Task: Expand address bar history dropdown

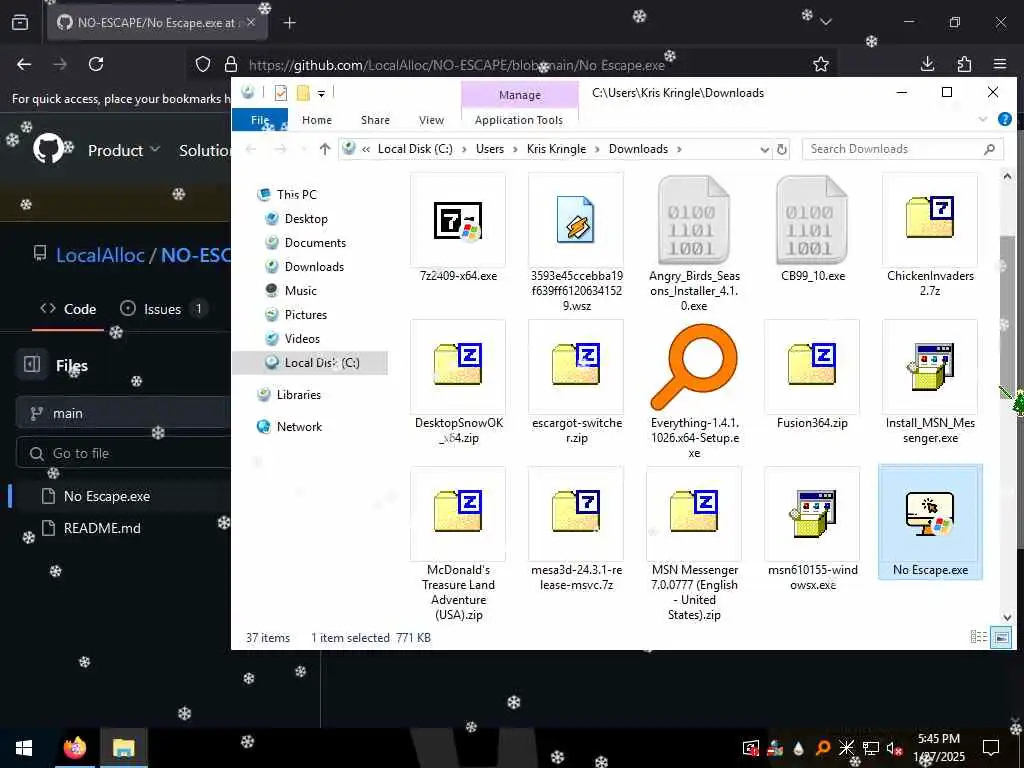Action: (x=765, y=150)
